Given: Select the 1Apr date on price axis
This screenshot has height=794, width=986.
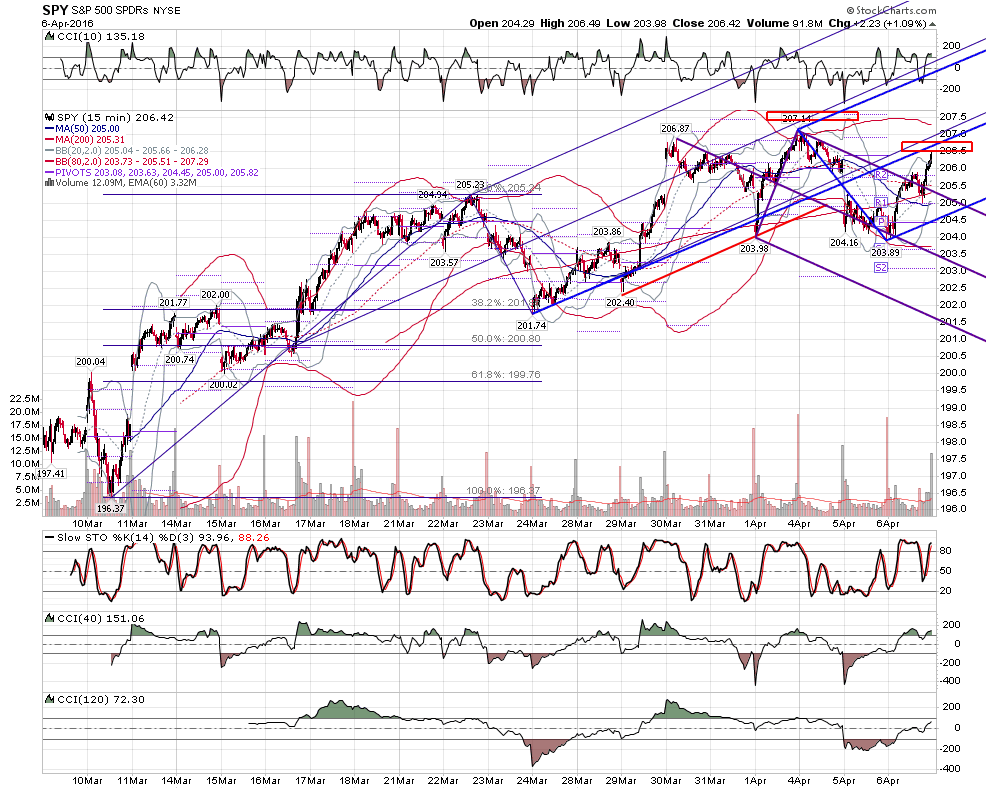Looking at the screenshot, I should [755, 523].
